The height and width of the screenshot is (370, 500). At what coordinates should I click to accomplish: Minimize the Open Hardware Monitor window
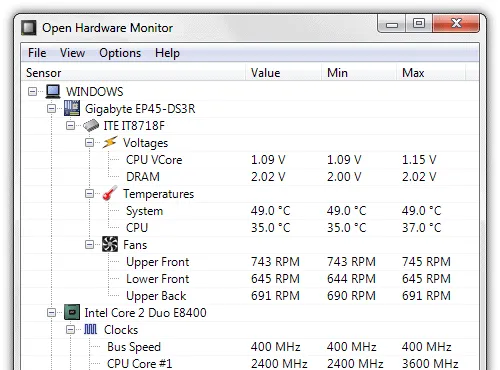(392, 24)
